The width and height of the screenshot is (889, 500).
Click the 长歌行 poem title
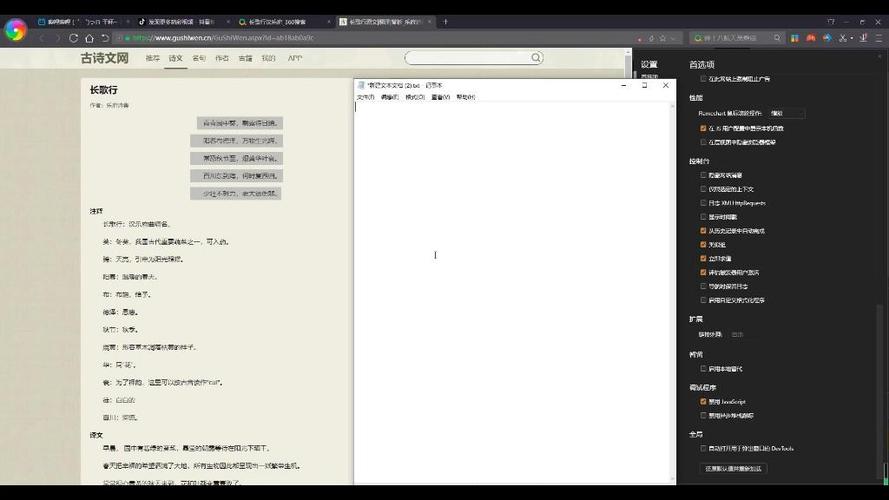tap(104, 90)
